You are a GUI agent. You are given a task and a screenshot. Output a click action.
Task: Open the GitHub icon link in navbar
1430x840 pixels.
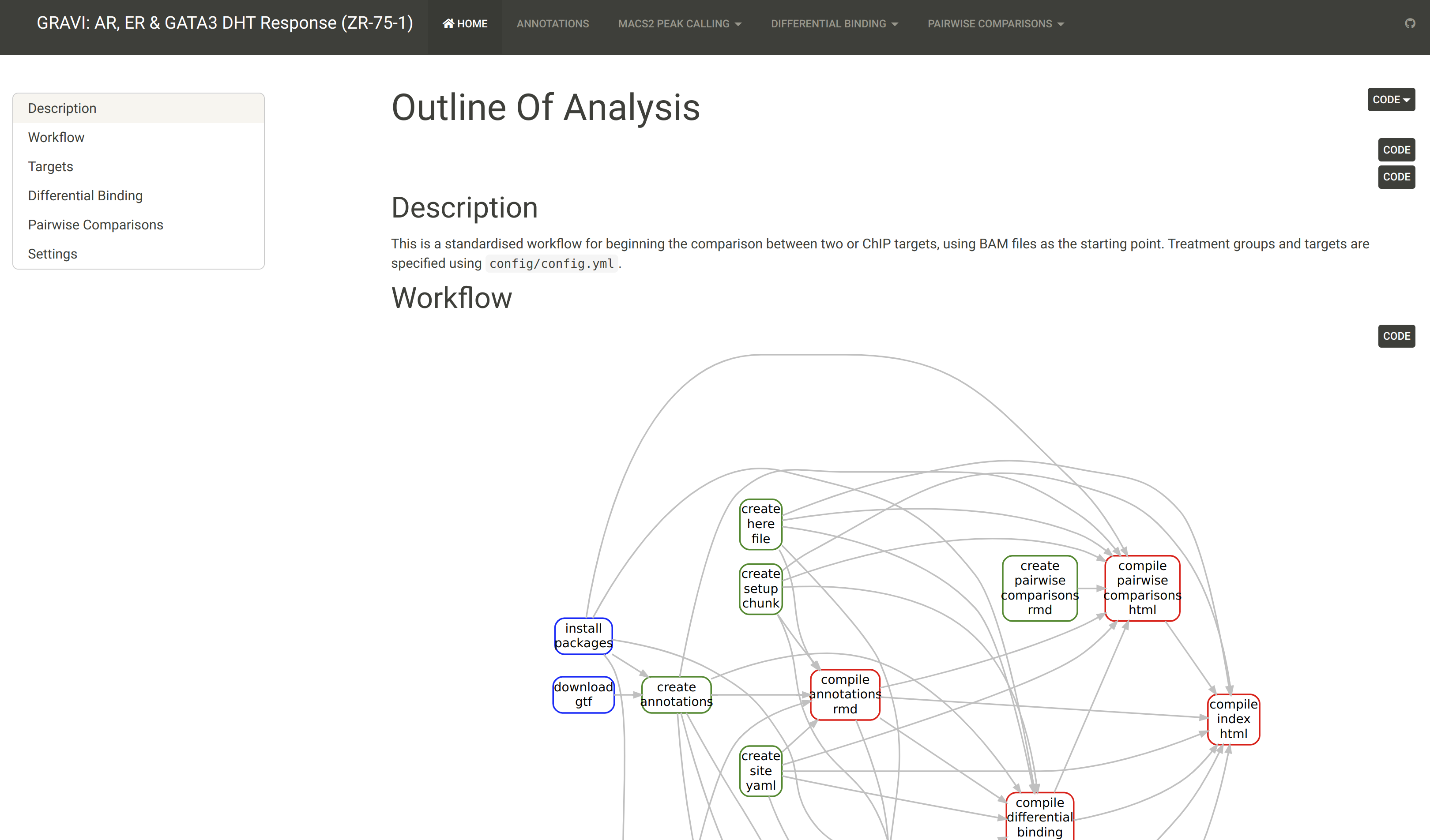(x=1410, y=23)
